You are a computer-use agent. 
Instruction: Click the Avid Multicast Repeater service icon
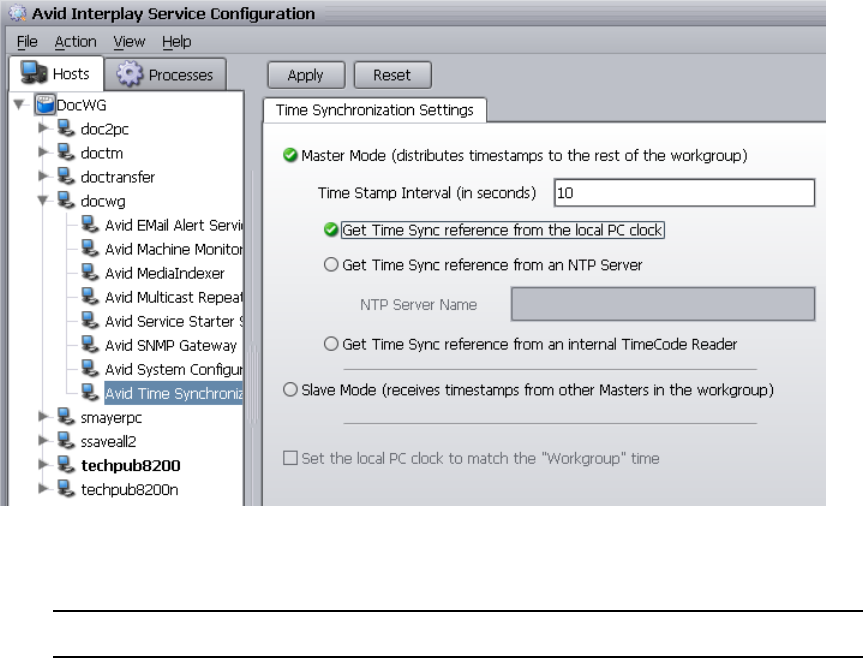90,297
